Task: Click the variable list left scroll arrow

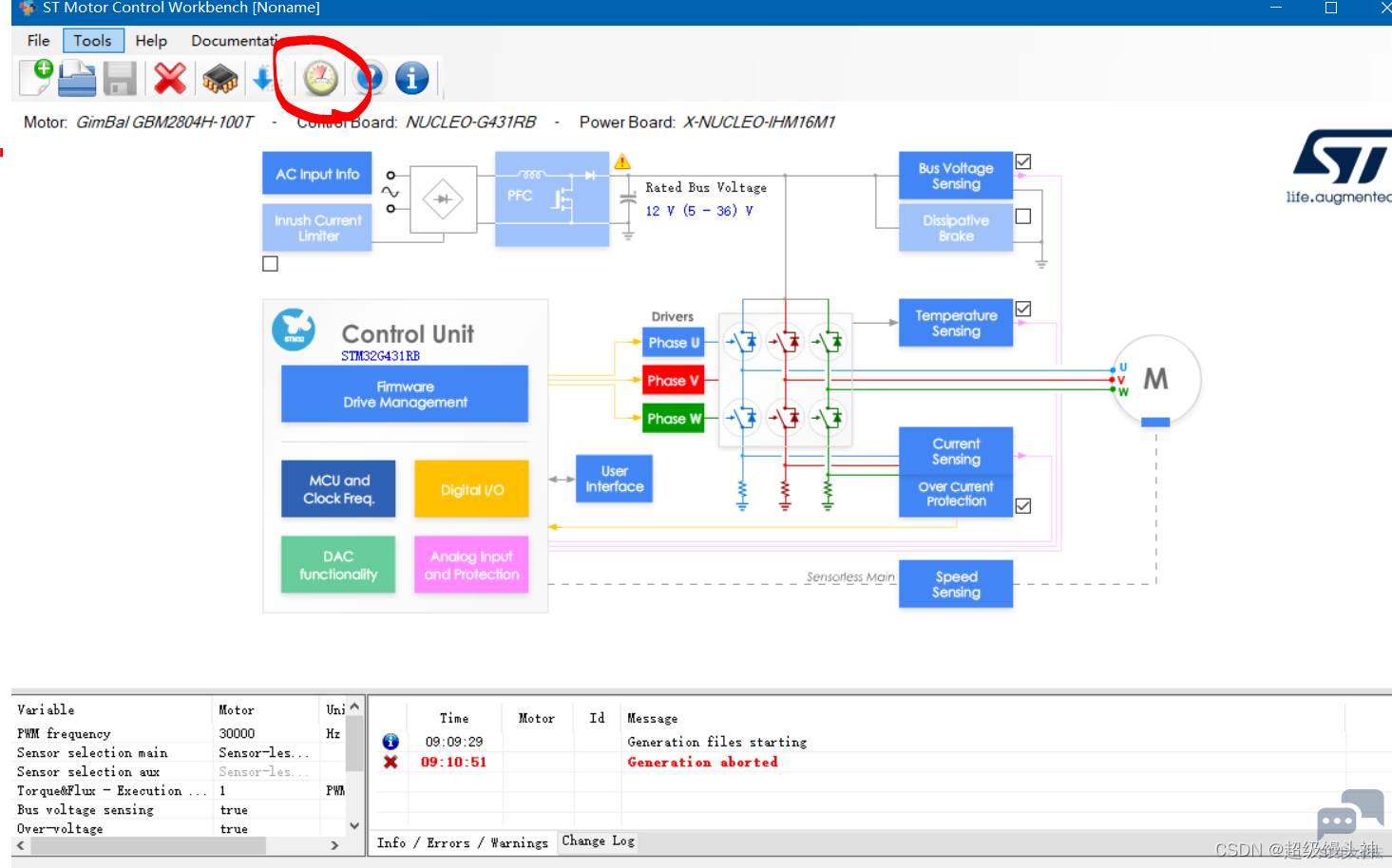Action: [x=21, y=845]
